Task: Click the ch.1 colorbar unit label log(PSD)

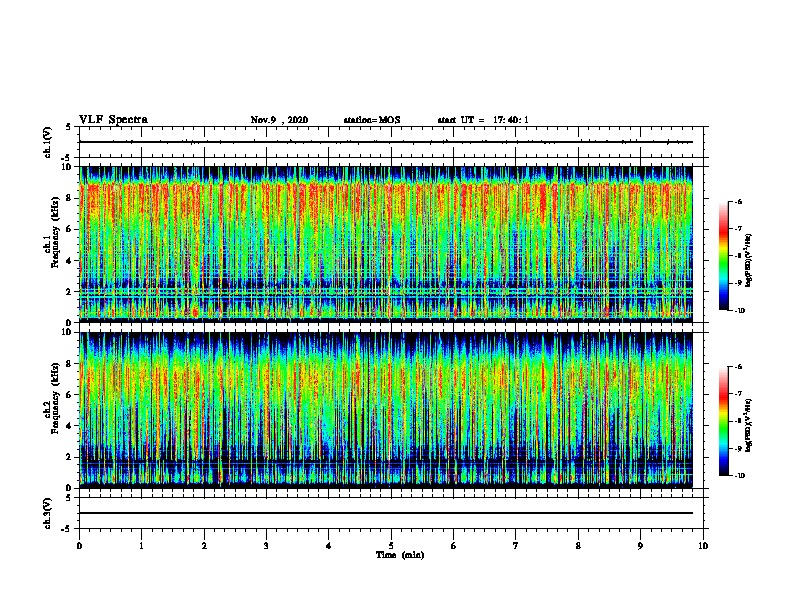Action: 748,261
